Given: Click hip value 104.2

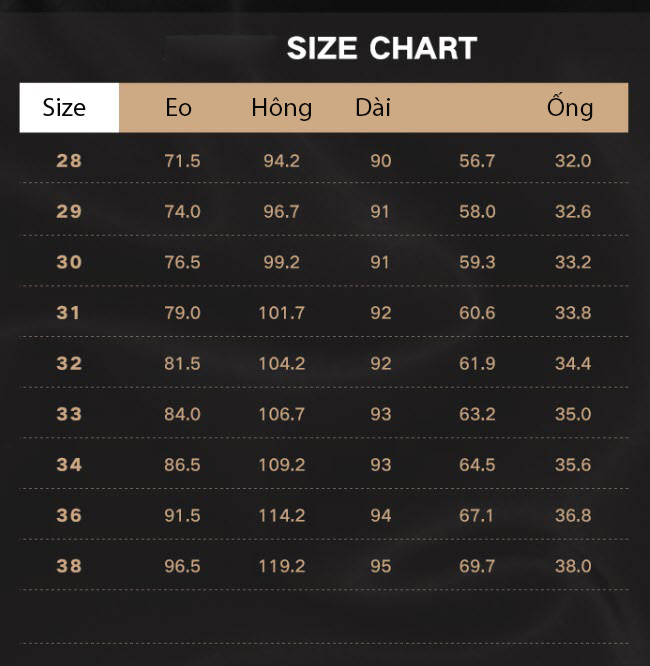Looking at the screenshot, I should [282, 364].
